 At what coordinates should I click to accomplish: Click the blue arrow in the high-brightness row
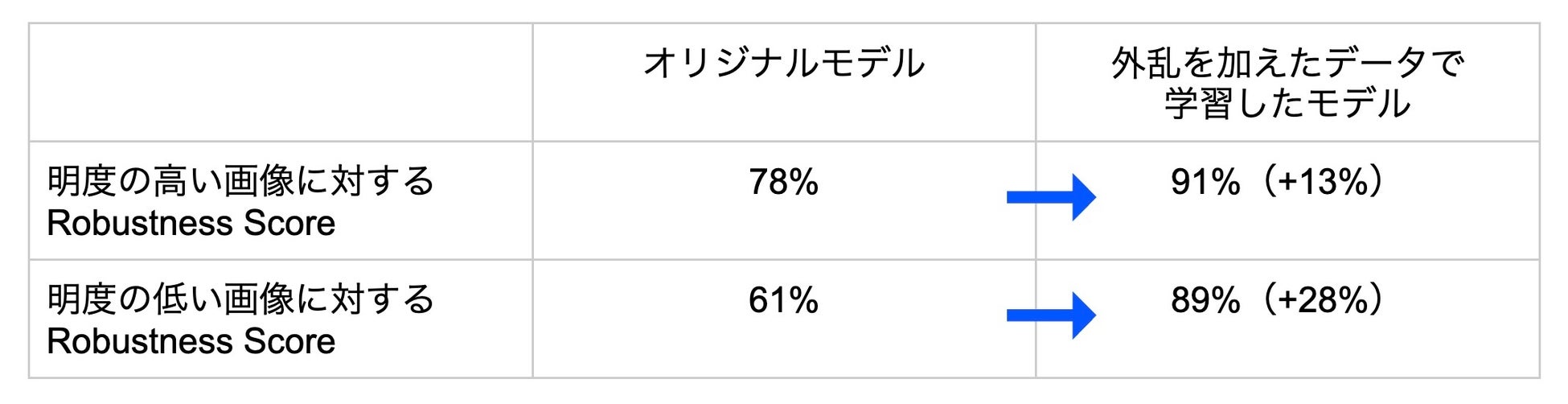pos(1051,197)
